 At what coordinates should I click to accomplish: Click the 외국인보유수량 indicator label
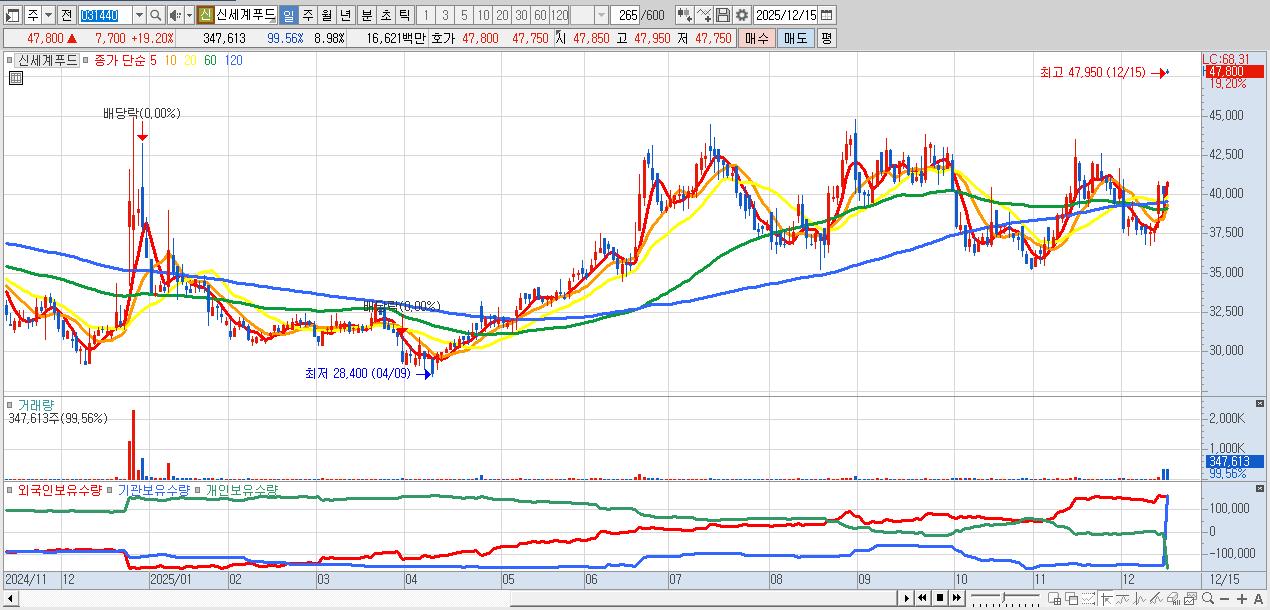tap(60, 490)
